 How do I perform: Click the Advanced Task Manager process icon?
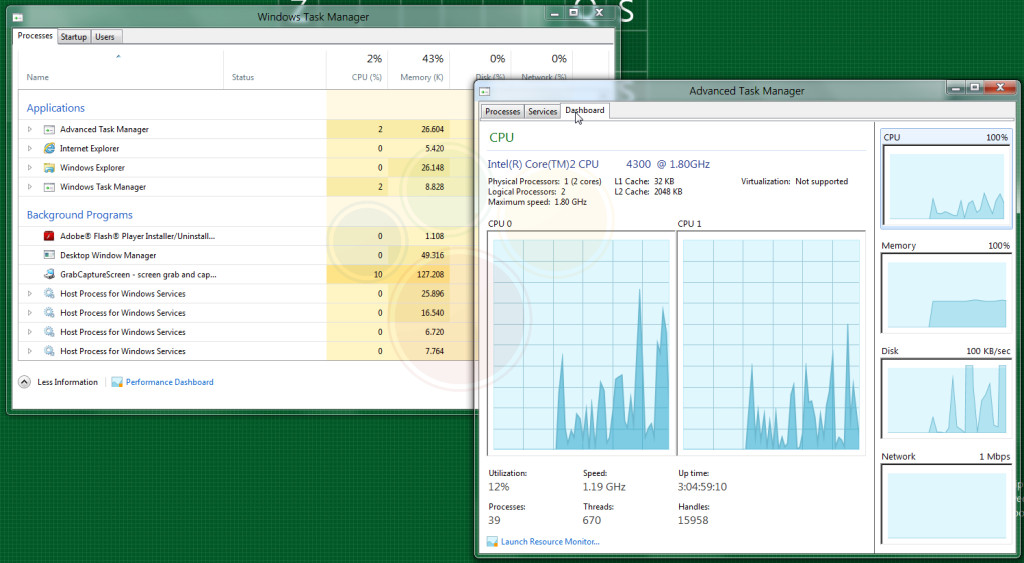(x=49, y=129)
